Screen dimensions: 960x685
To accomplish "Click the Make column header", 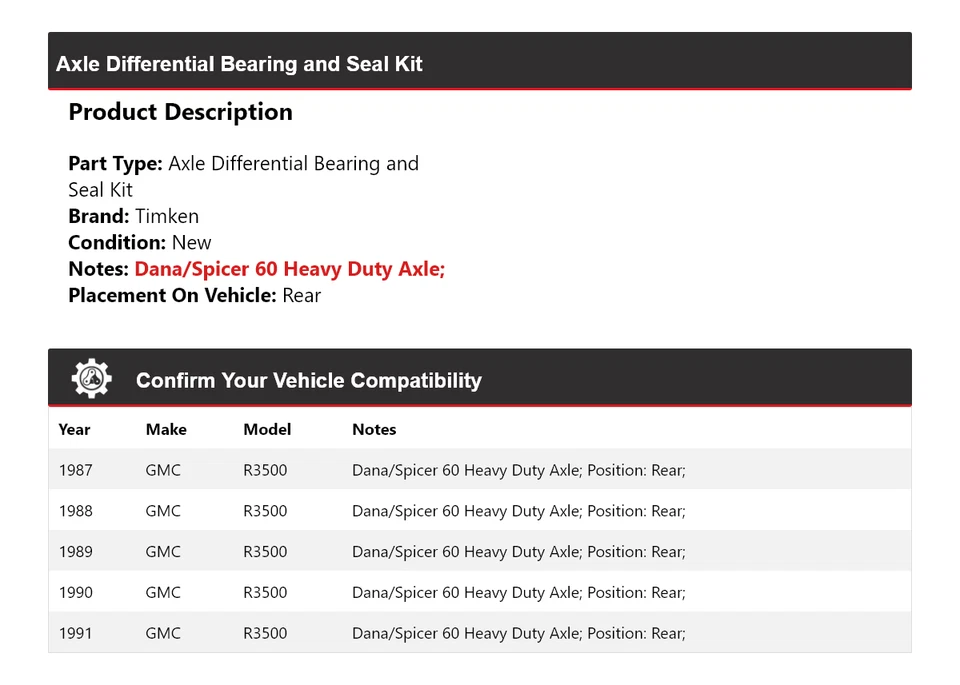I will (x=166, y=429).
